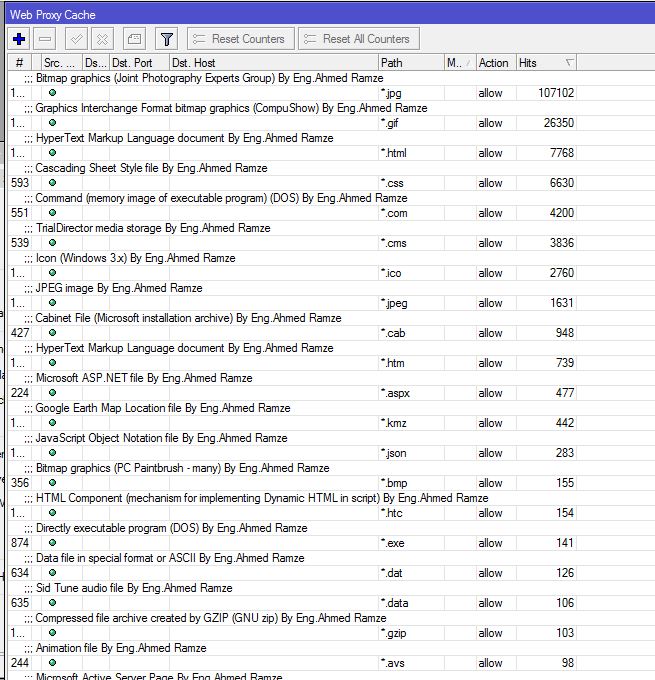Click the green status dot in *.exe row
The width and height of the screenshot is (655, 680).
pos(52,543)
